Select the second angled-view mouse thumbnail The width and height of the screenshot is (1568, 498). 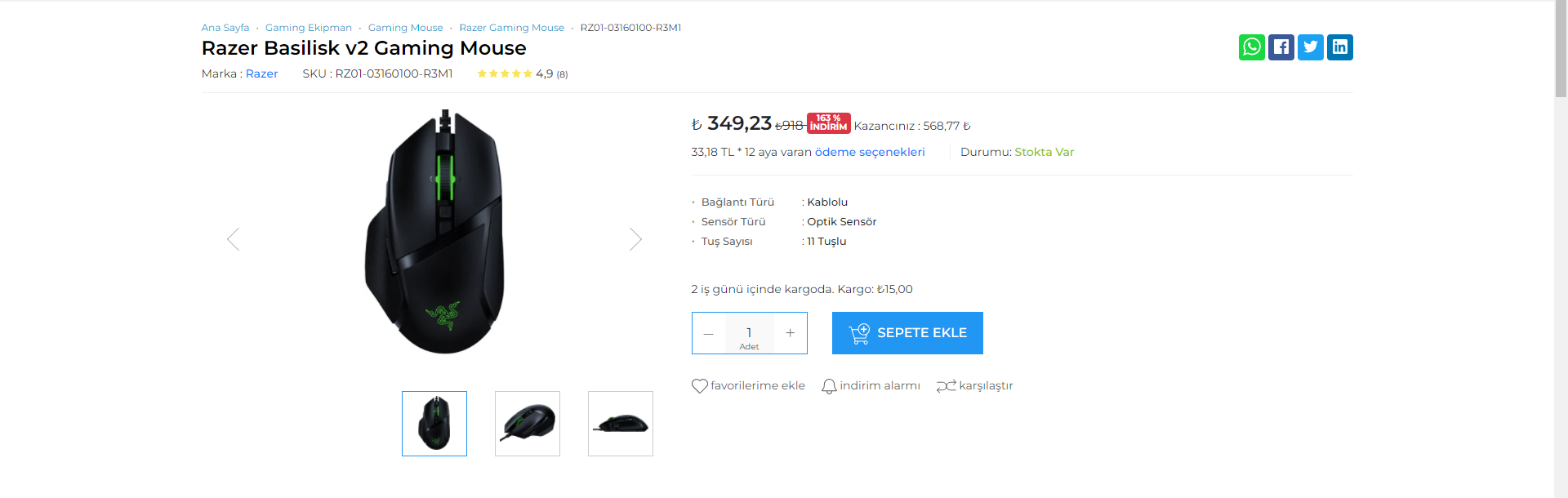pos(528,424)
